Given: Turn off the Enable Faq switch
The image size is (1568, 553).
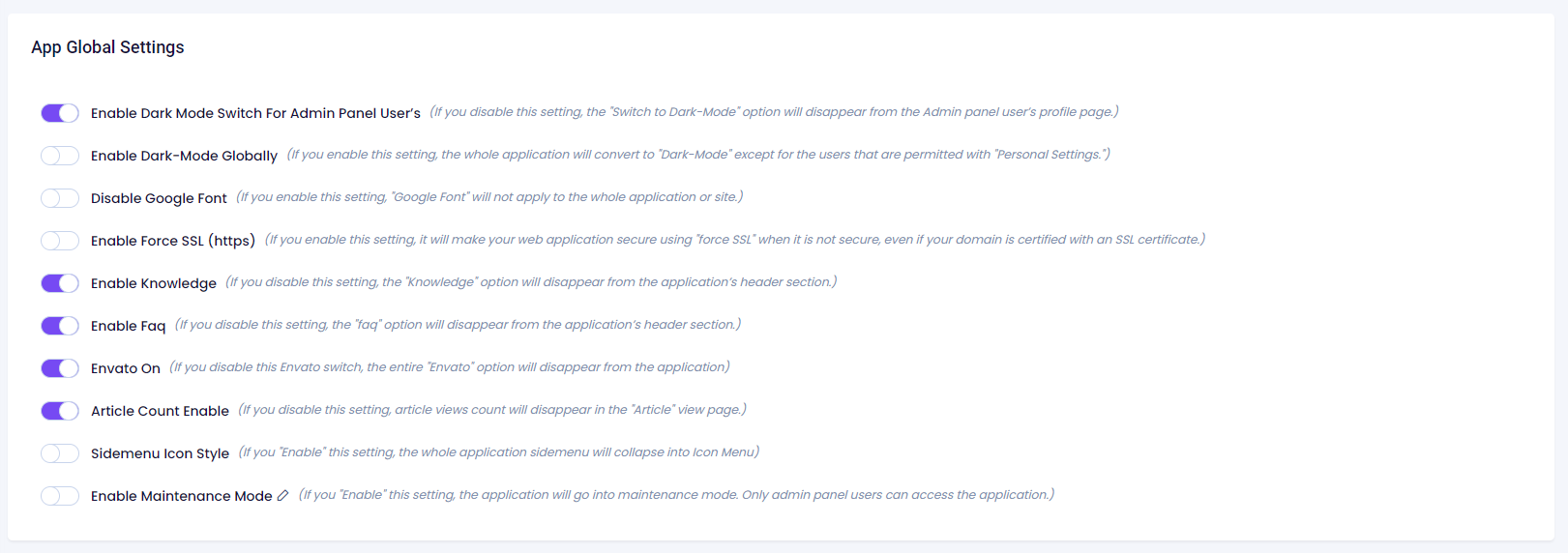Looking at the screenshot, I should 60,326.
